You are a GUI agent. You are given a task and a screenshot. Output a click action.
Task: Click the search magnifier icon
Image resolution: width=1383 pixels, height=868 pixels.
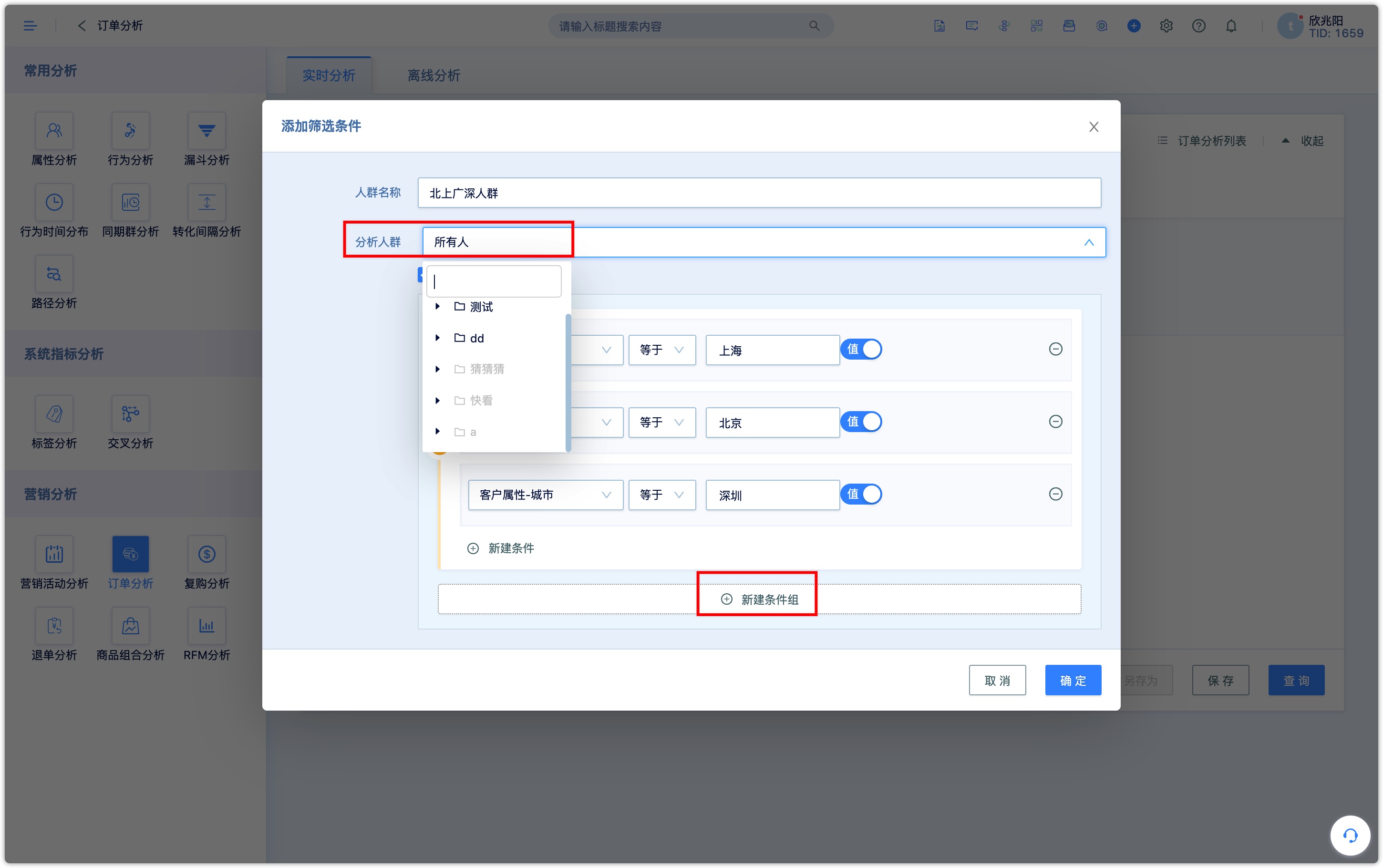[815, 26]
